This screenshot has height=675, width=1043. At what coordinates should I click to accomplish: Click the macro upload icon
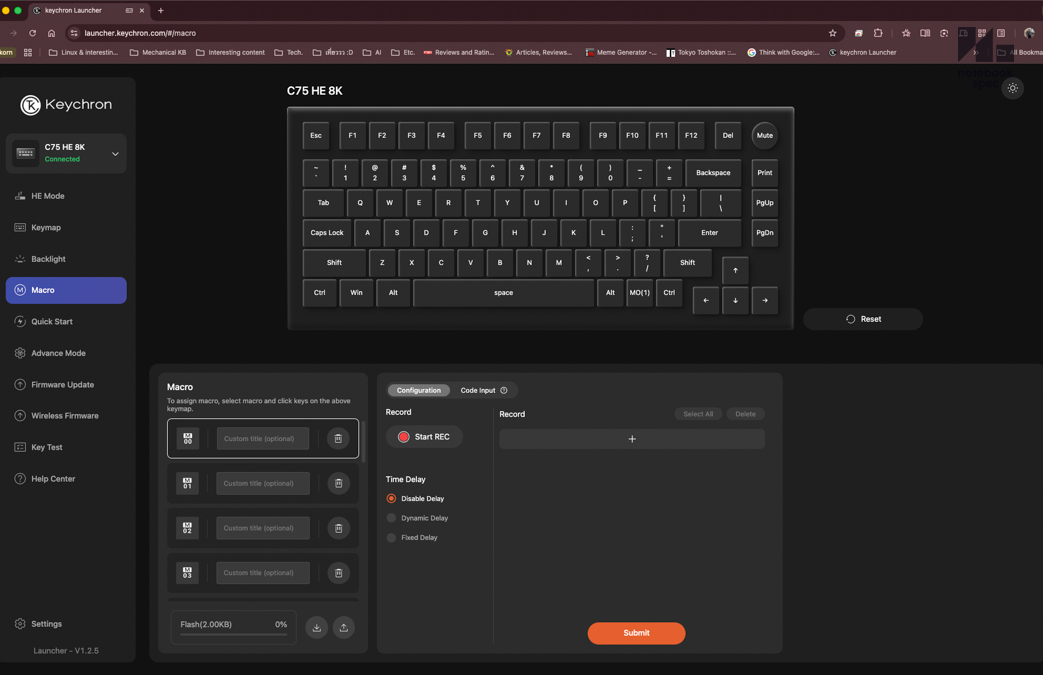tap(343, 626)
